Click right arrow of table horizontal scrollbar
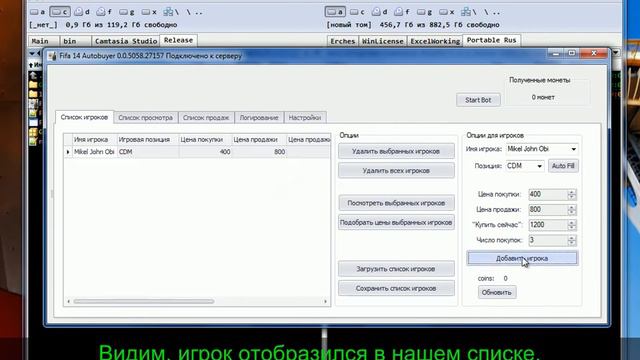 point(325,301)
